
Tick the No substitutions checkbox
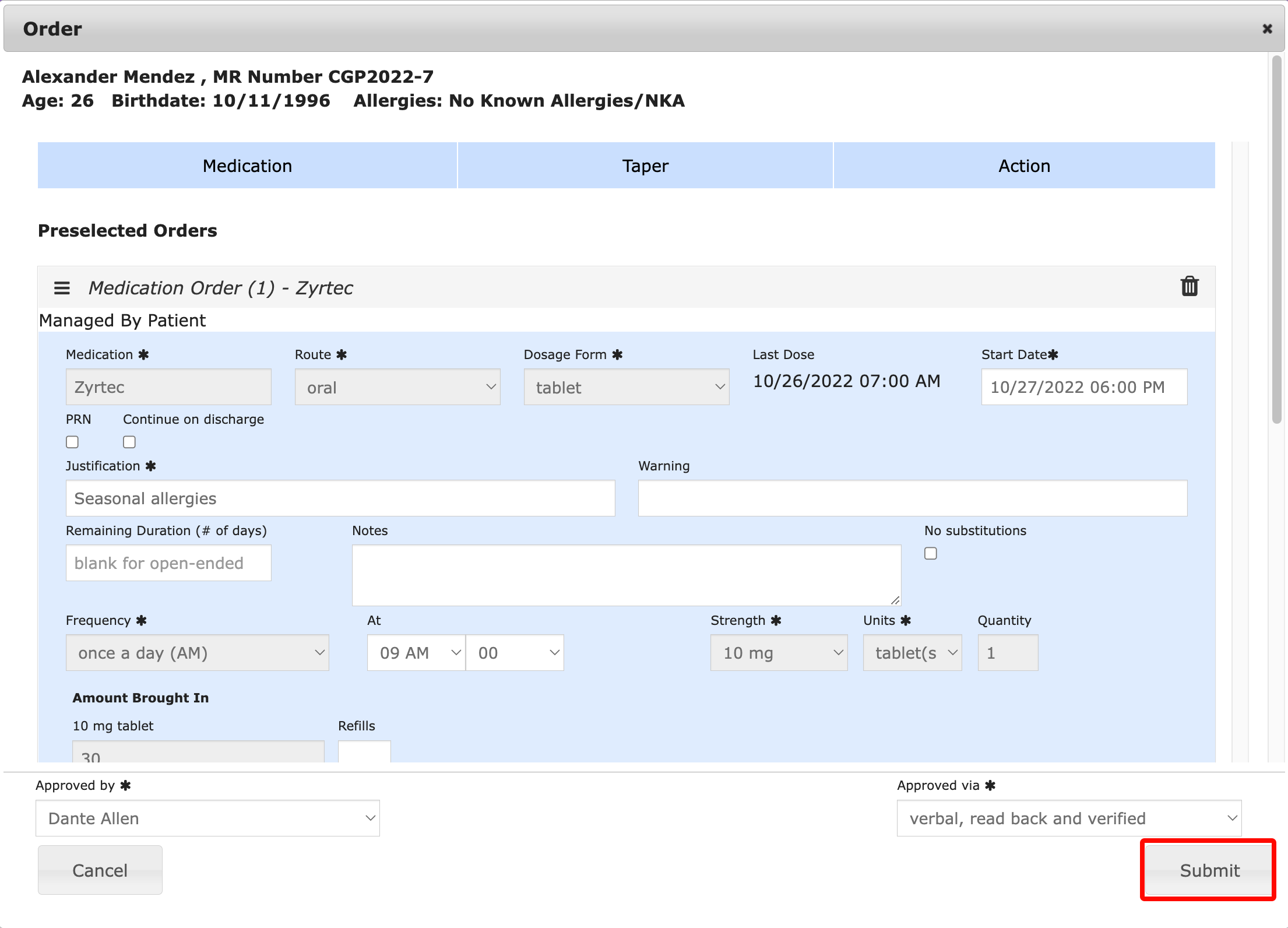pyautogui.click(x=931, y=554)
